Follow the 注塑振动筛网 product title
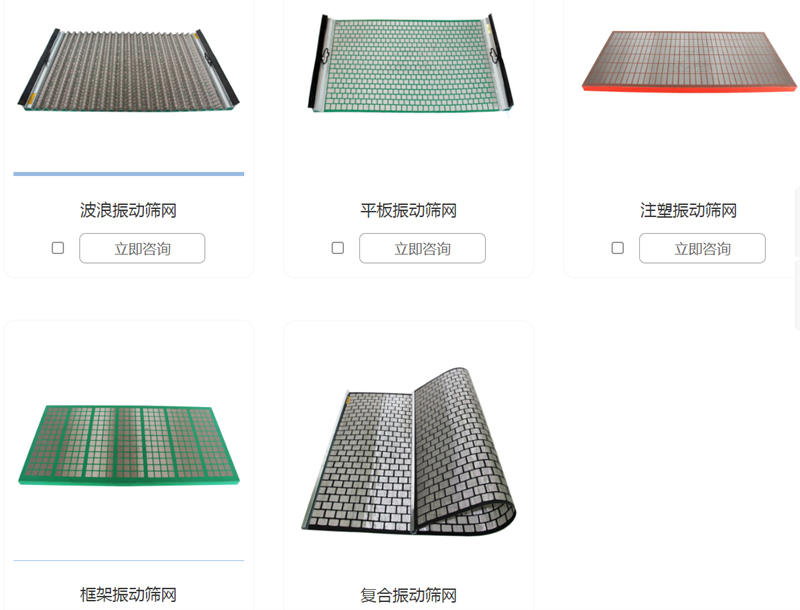Image resolution: width=800 pixels, height=610 pixels. point(689,210)
